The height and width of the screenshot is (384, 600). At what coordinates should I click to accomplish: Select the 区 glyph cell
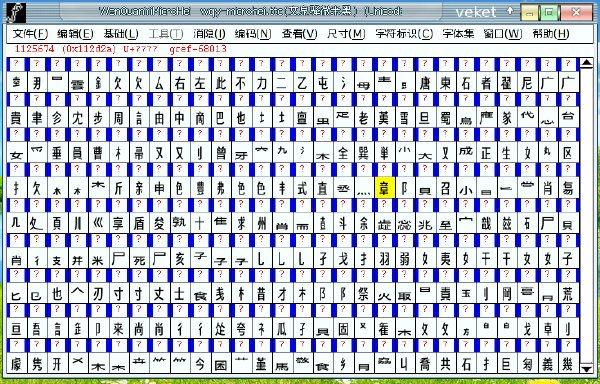click(568, 153)
